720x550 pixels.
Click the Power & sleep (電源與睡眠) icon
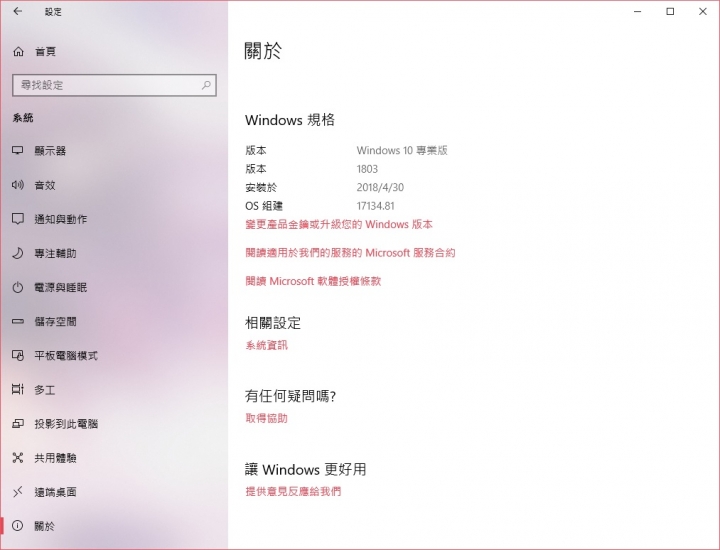pyautogui.click(x=17, y=287)
